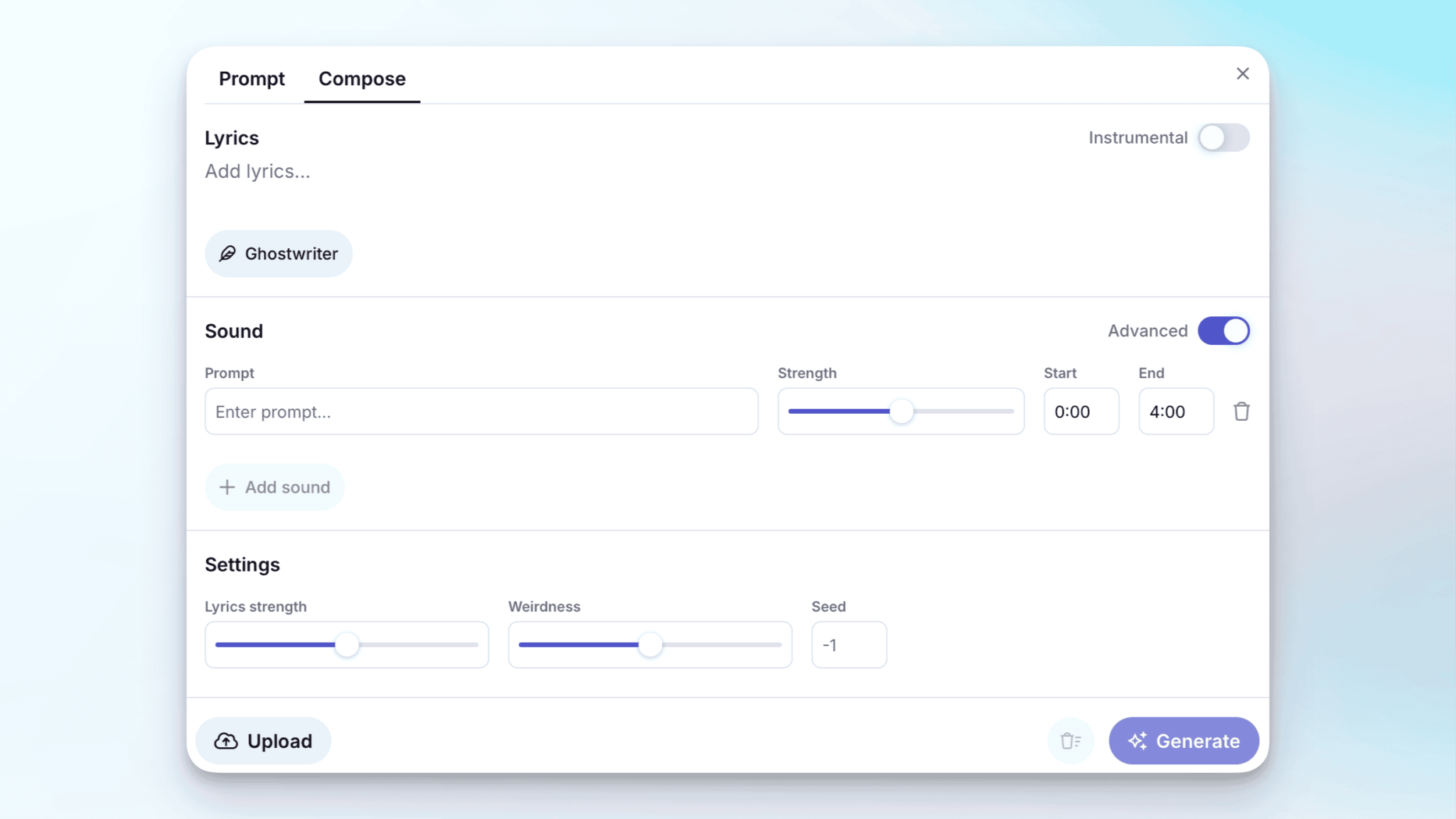Screen dimensions: 1456x819
Task: Click the End time field showing 4:00
Action: pyautogui.click(x=1176, y=412)
